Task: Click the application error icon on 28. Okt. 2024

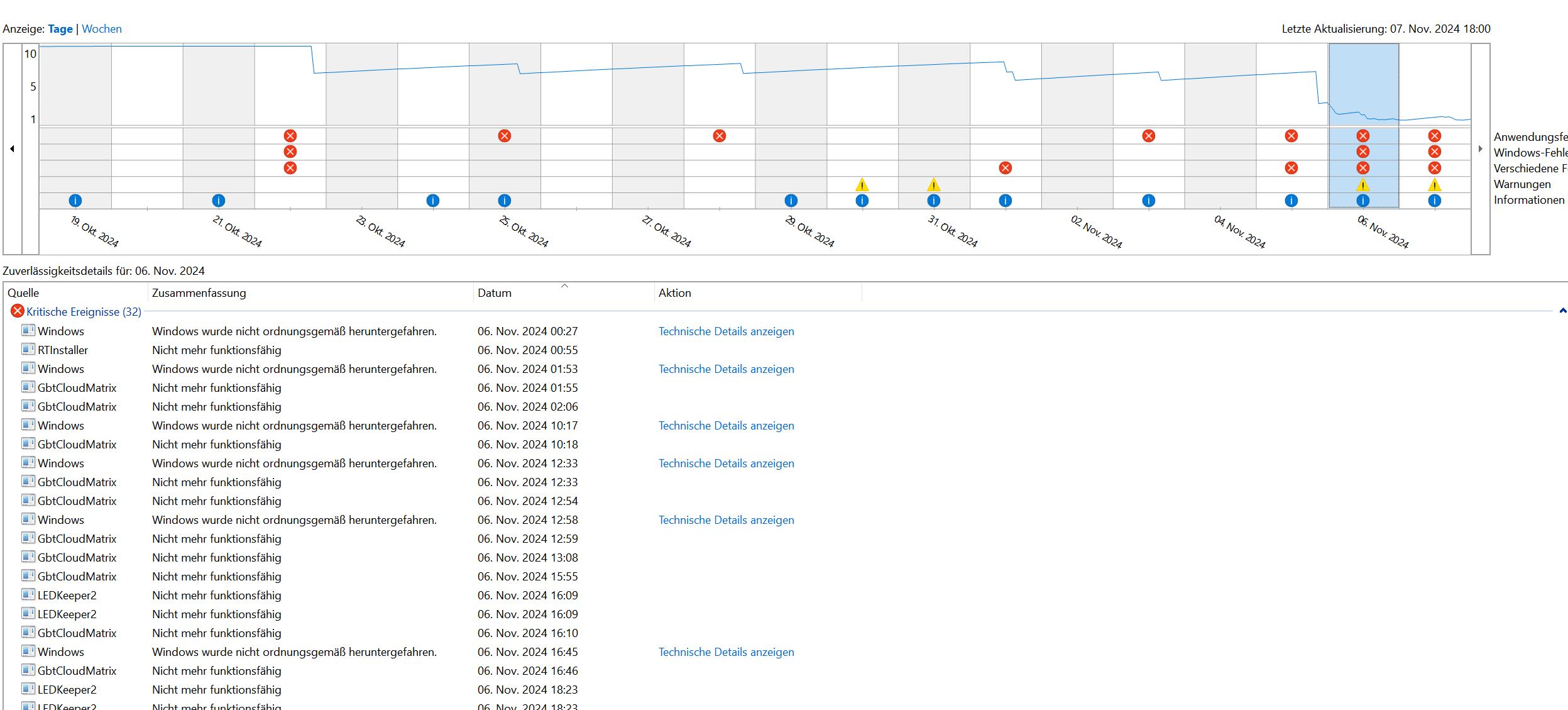Action: pos(719,136)
